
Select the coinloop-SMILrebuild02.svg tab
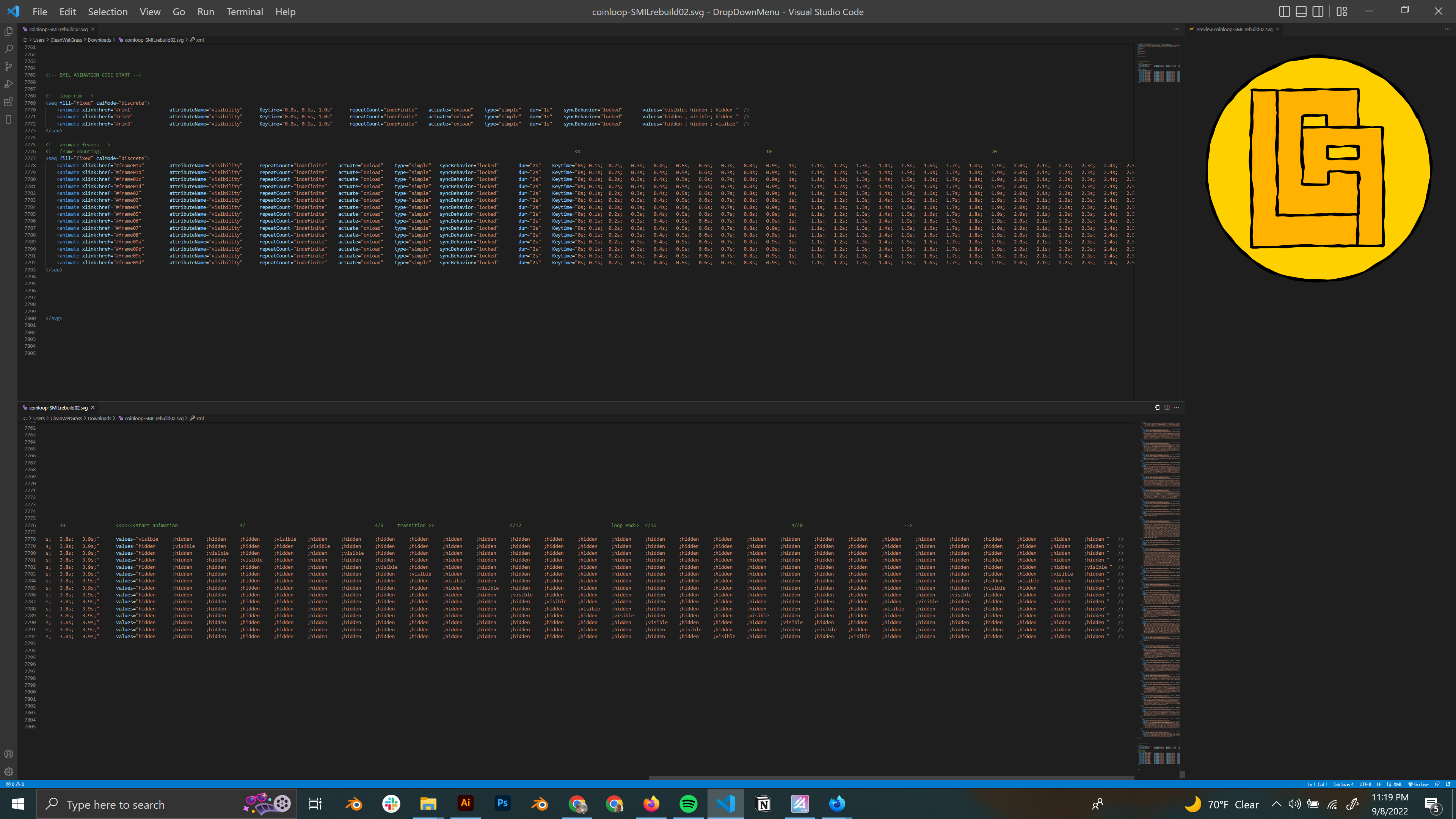(56, 29)
